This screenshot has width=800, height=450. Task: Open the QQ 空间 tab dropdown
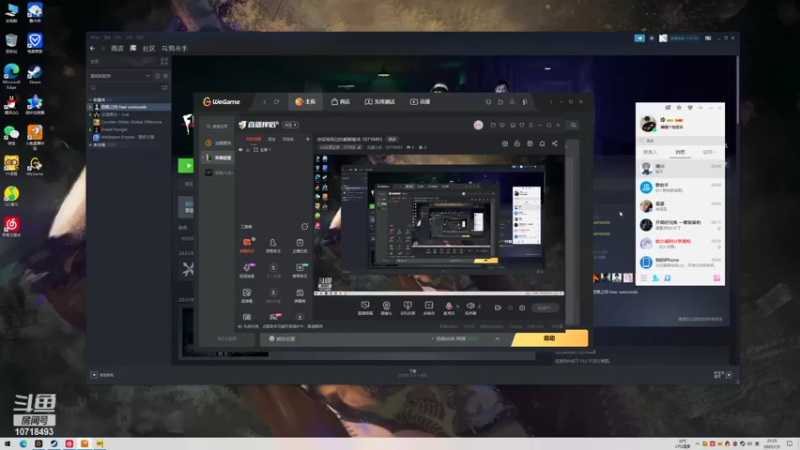(710, 152)
